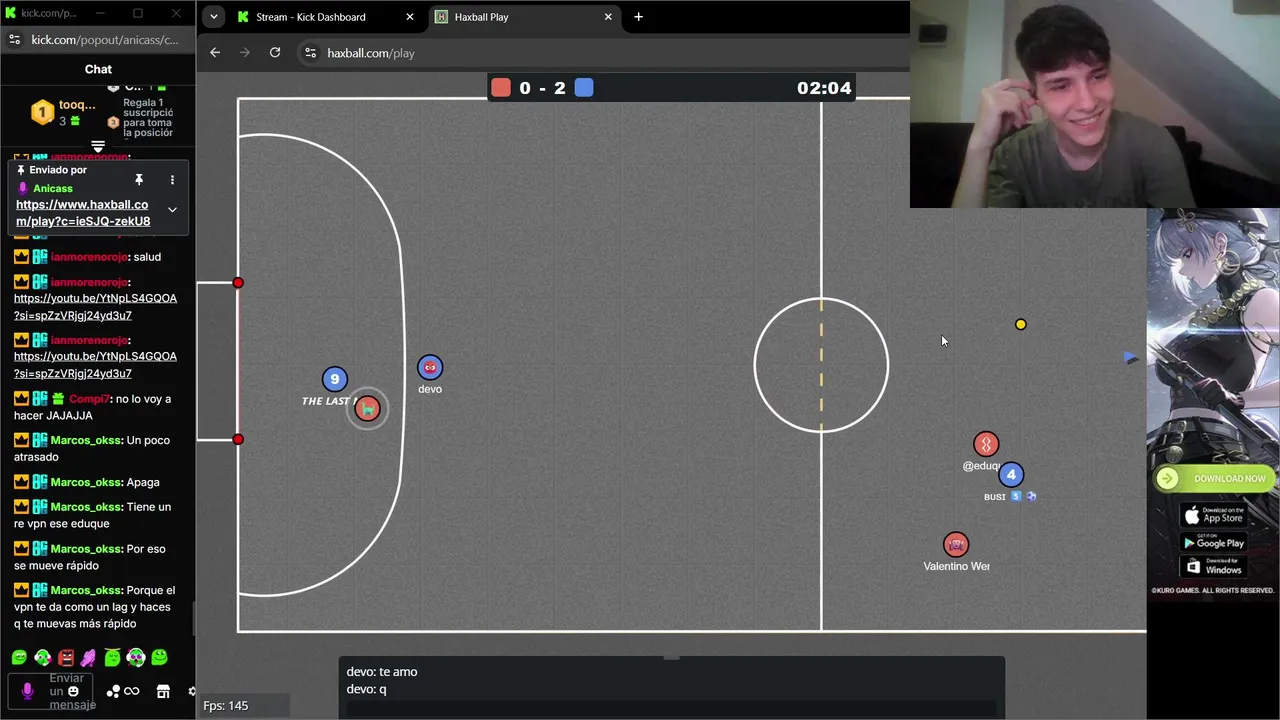1280x720 pixels.
Task: Insert the red angry face emote
Action: click(x=66, y=658)
